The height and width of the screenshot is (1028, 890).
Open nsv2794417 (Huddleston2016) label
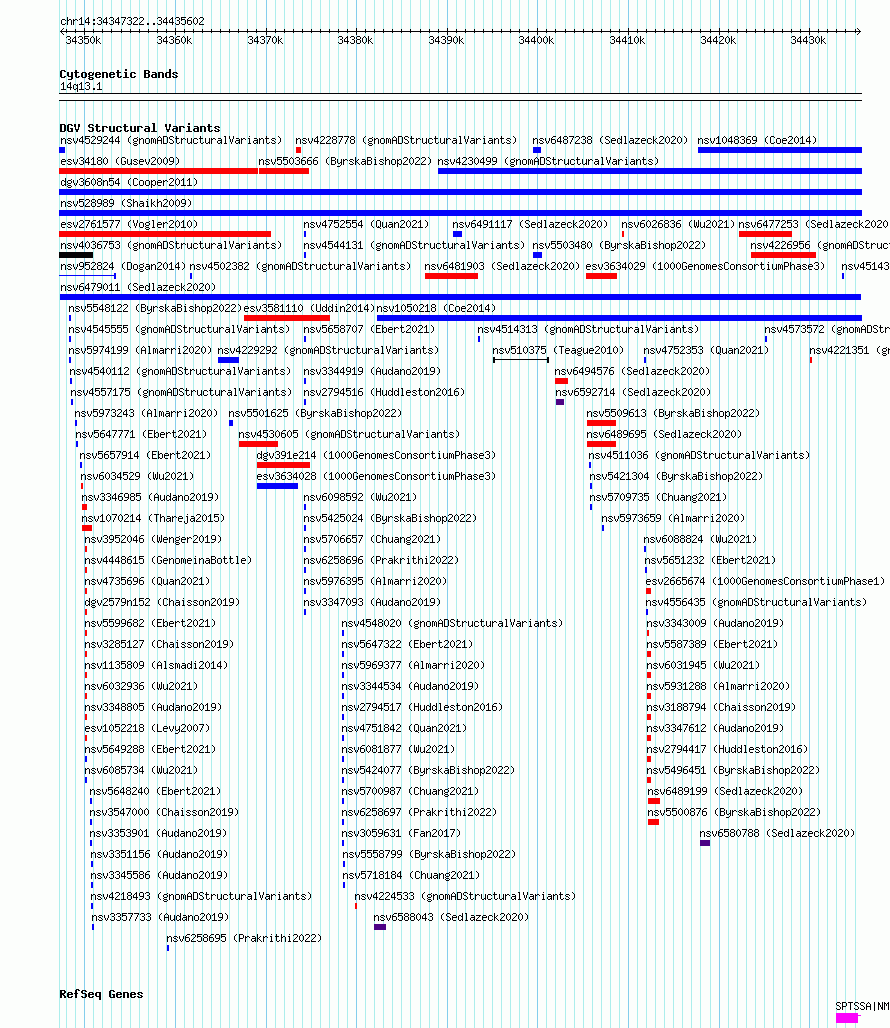(x=727, y=749)
